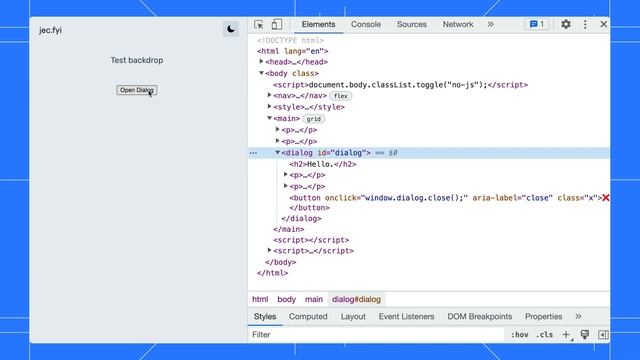
Task: Switch to the Console tab
Action: [366, 24]
